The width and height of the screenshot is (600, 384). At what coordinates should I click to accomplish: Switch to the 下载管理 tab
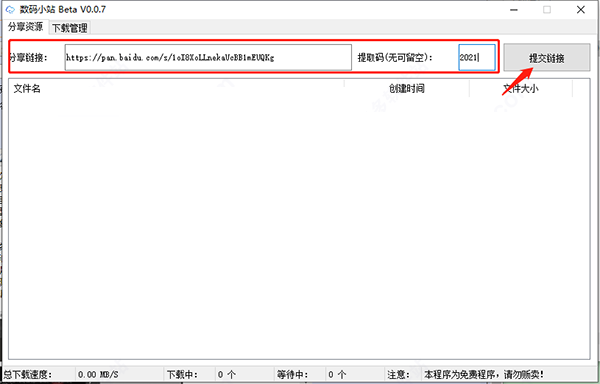click(x=70, y=28)
